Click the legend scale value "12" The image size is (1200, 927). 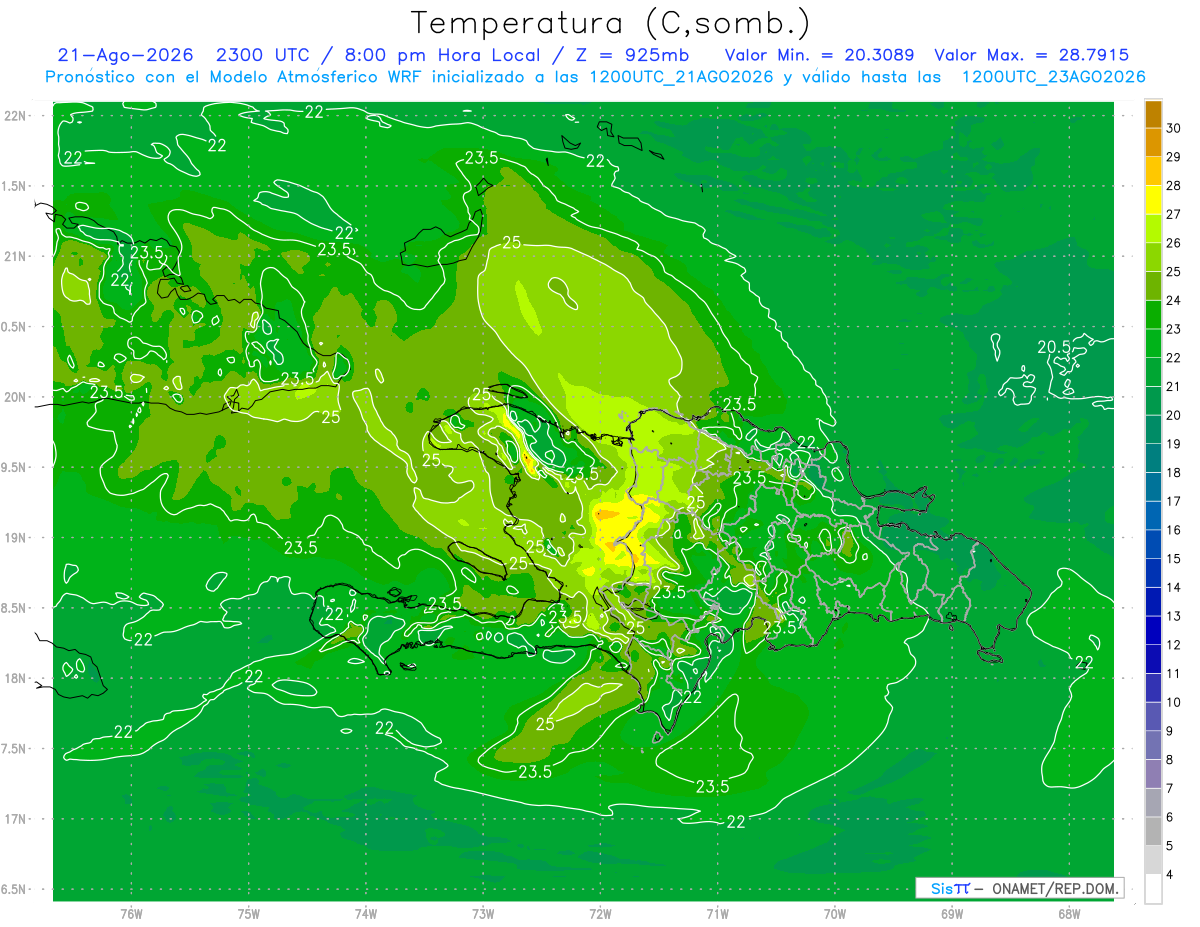1173,645
